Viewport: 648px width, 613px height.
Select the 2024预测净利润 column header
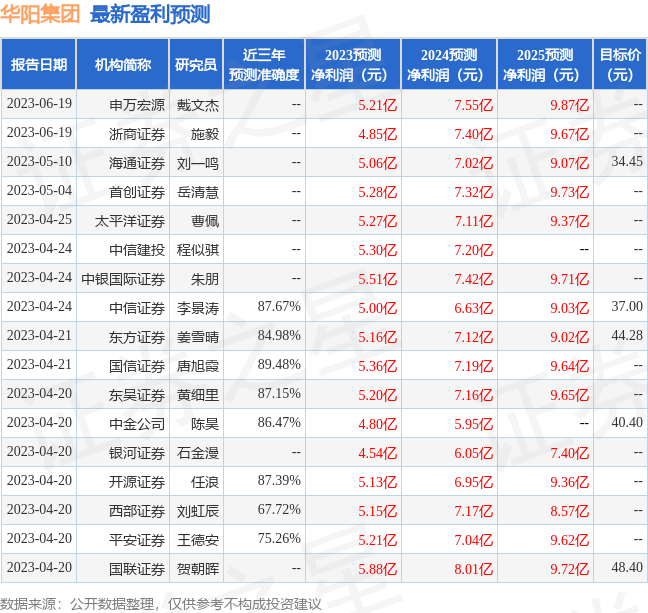click(449, 64)
